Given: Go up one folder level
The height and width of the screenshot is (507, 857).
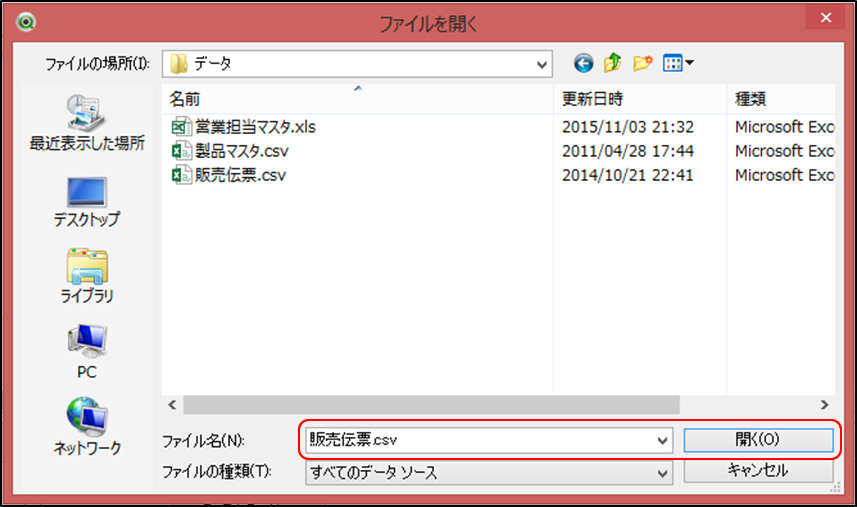Looking at the screenshot, I should tap(613, 63).
